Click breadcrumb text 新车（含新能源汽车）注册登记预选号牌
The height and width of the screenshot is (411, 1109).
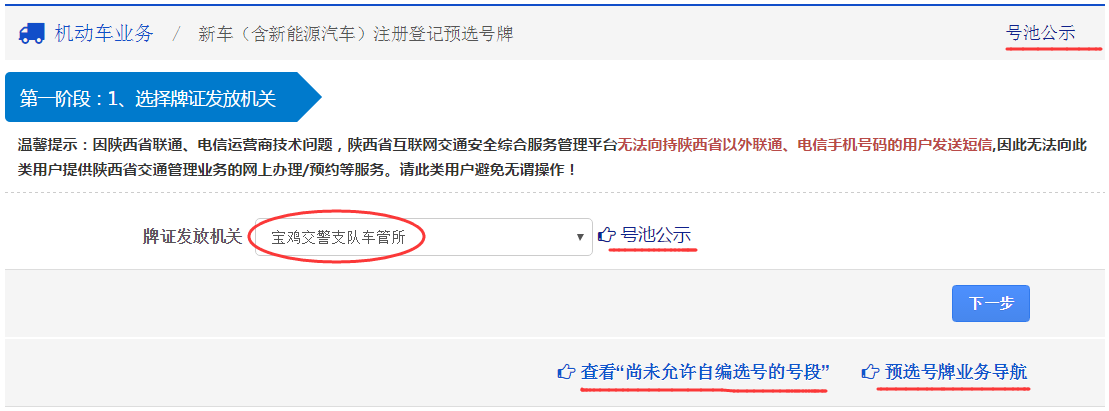point(356,34)
